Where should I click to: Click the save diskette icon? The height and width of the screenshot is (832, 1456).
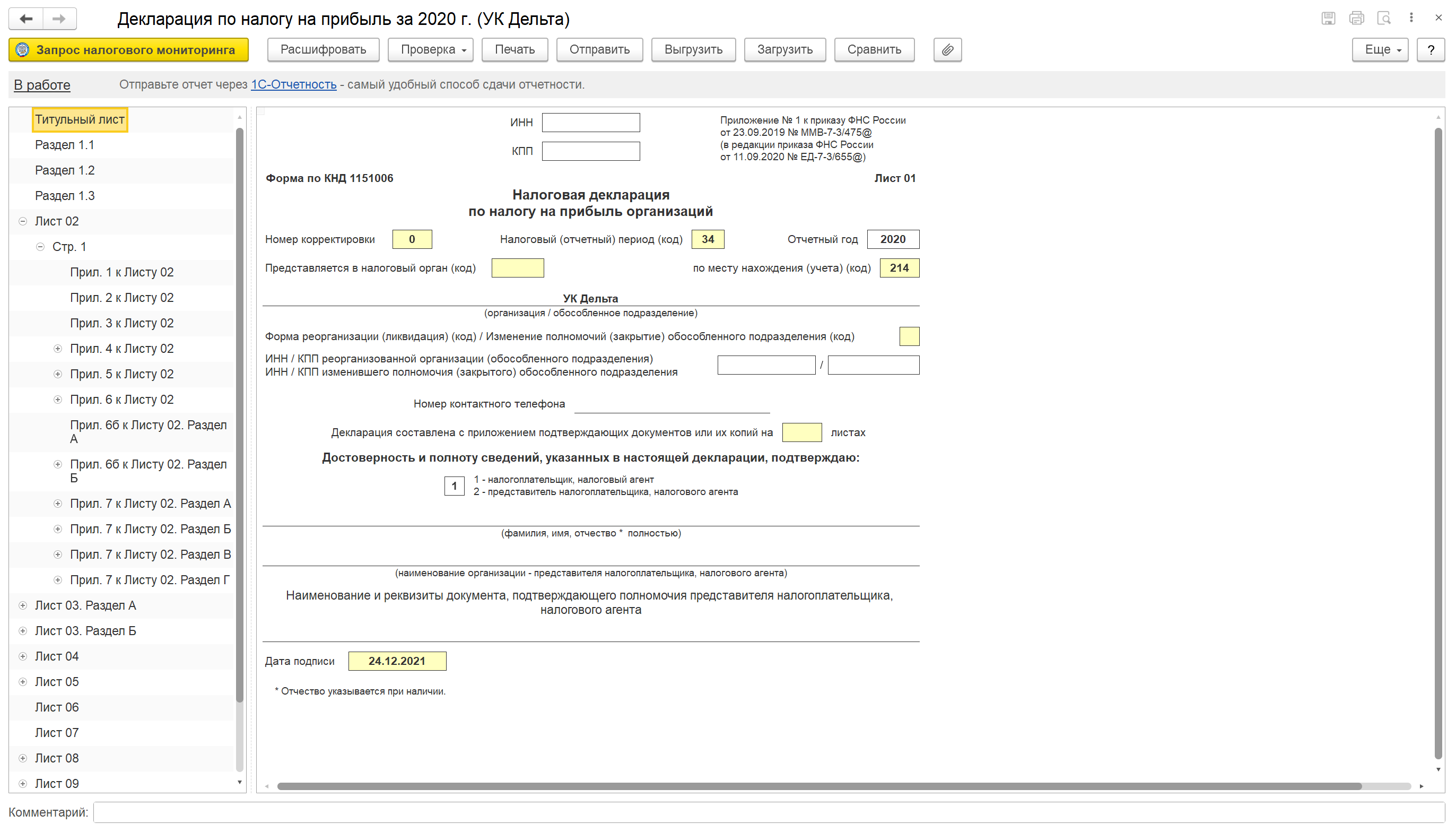1328,18
